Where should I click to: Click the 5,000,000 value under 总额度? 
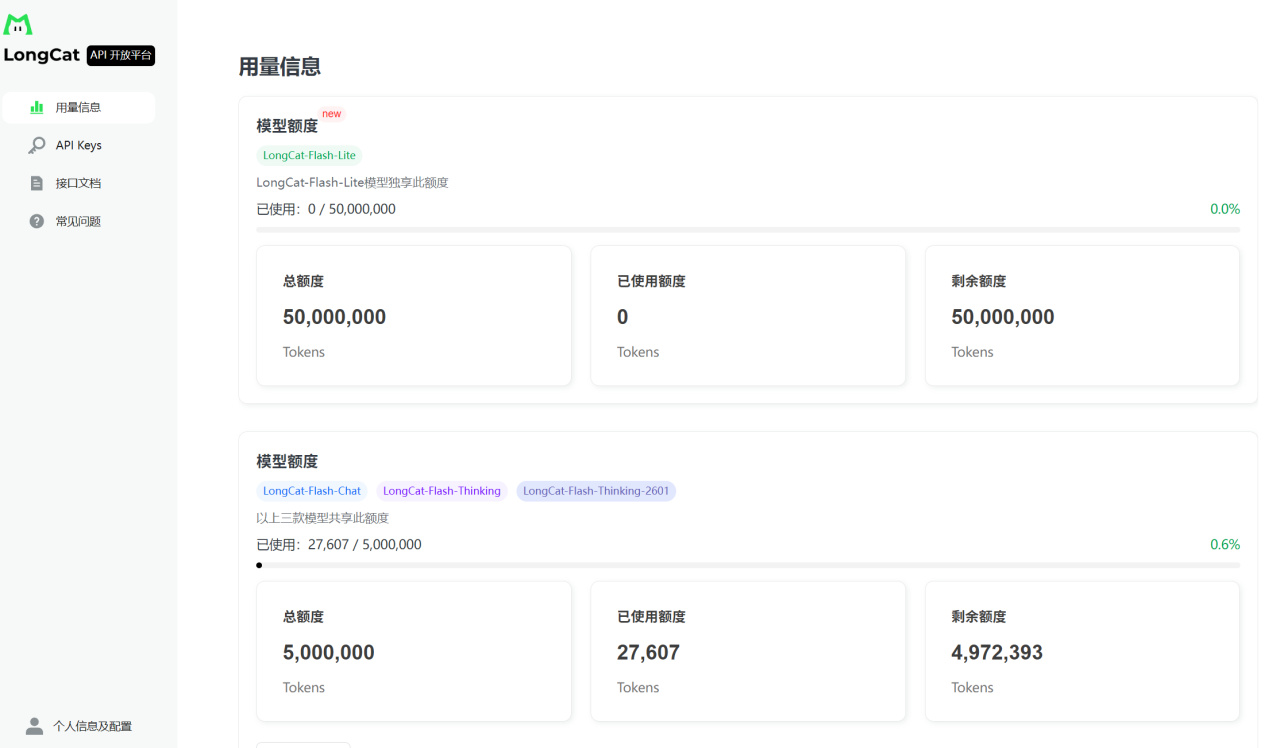pyautogui.click(x=329, y=653)
